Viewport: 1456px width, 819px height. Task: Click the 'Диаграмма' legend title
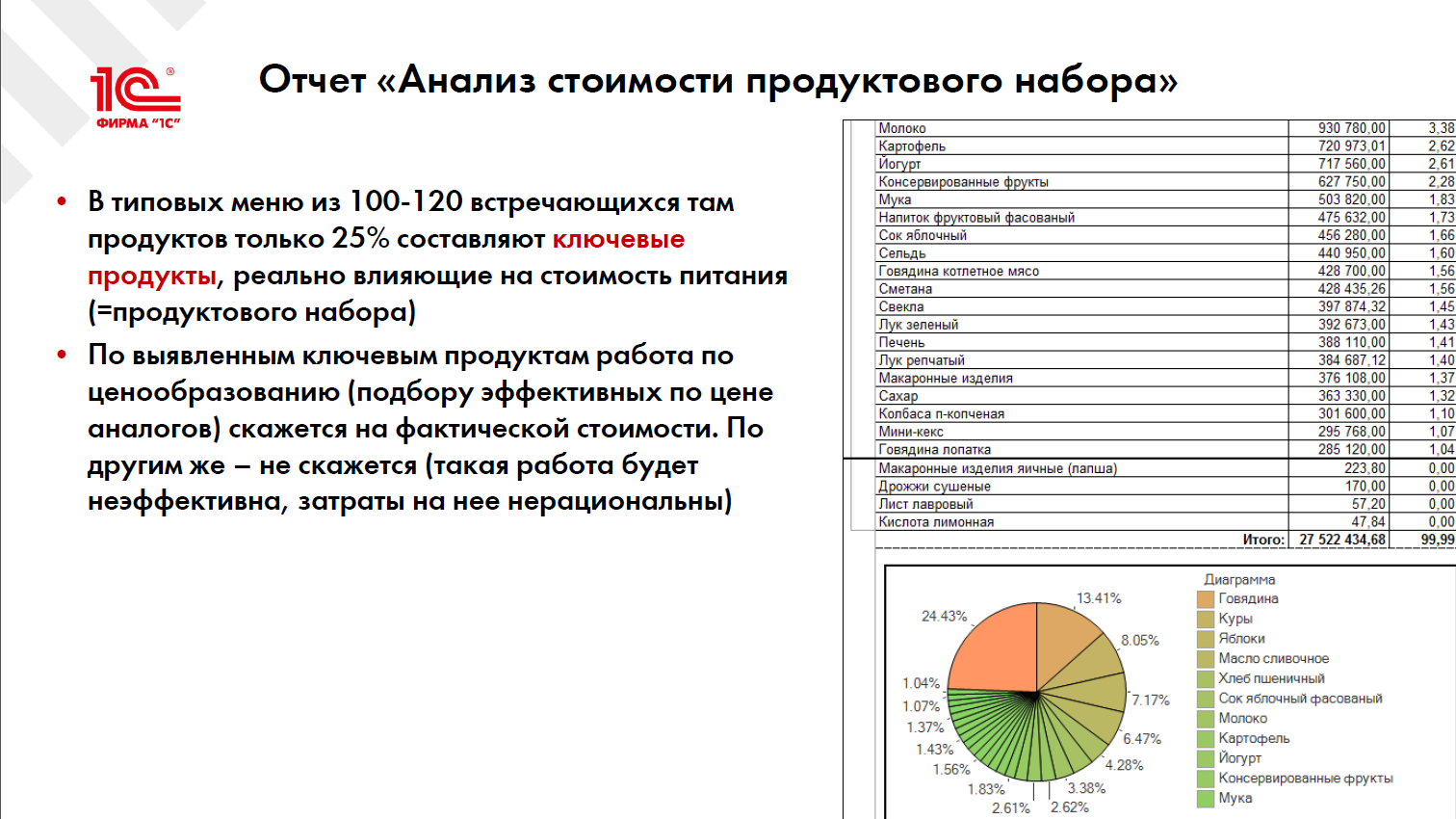[1239, 580]
